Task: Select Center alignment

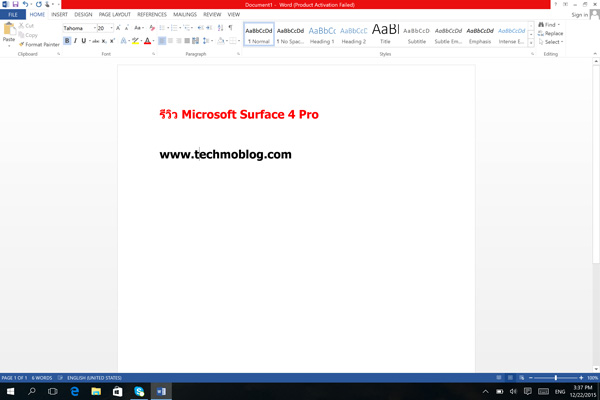Action: coord(170,41)
